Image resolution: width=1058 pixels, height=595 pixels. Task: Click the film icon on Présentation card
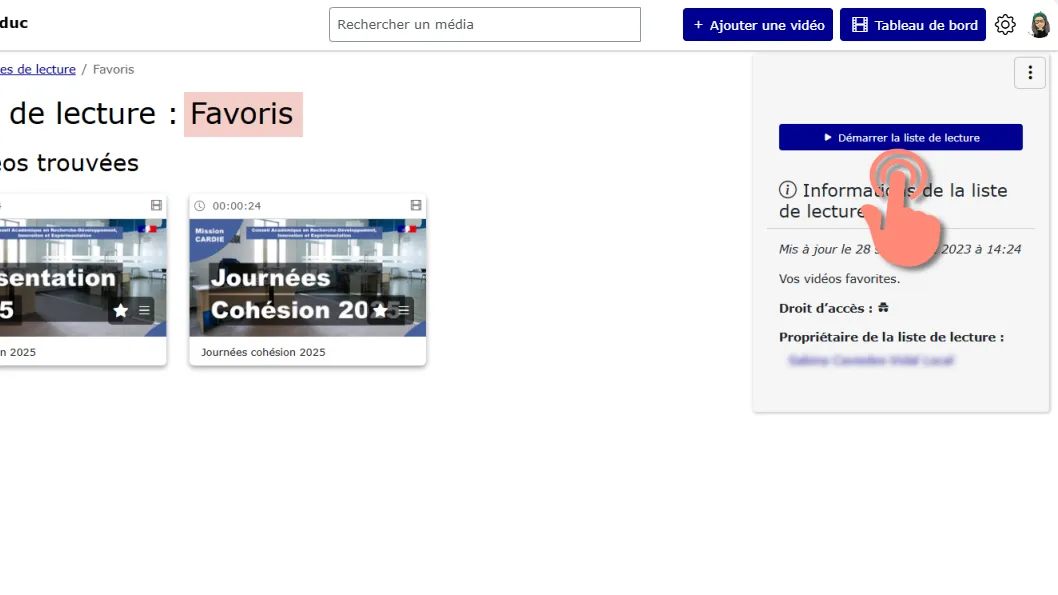[156, 205]
